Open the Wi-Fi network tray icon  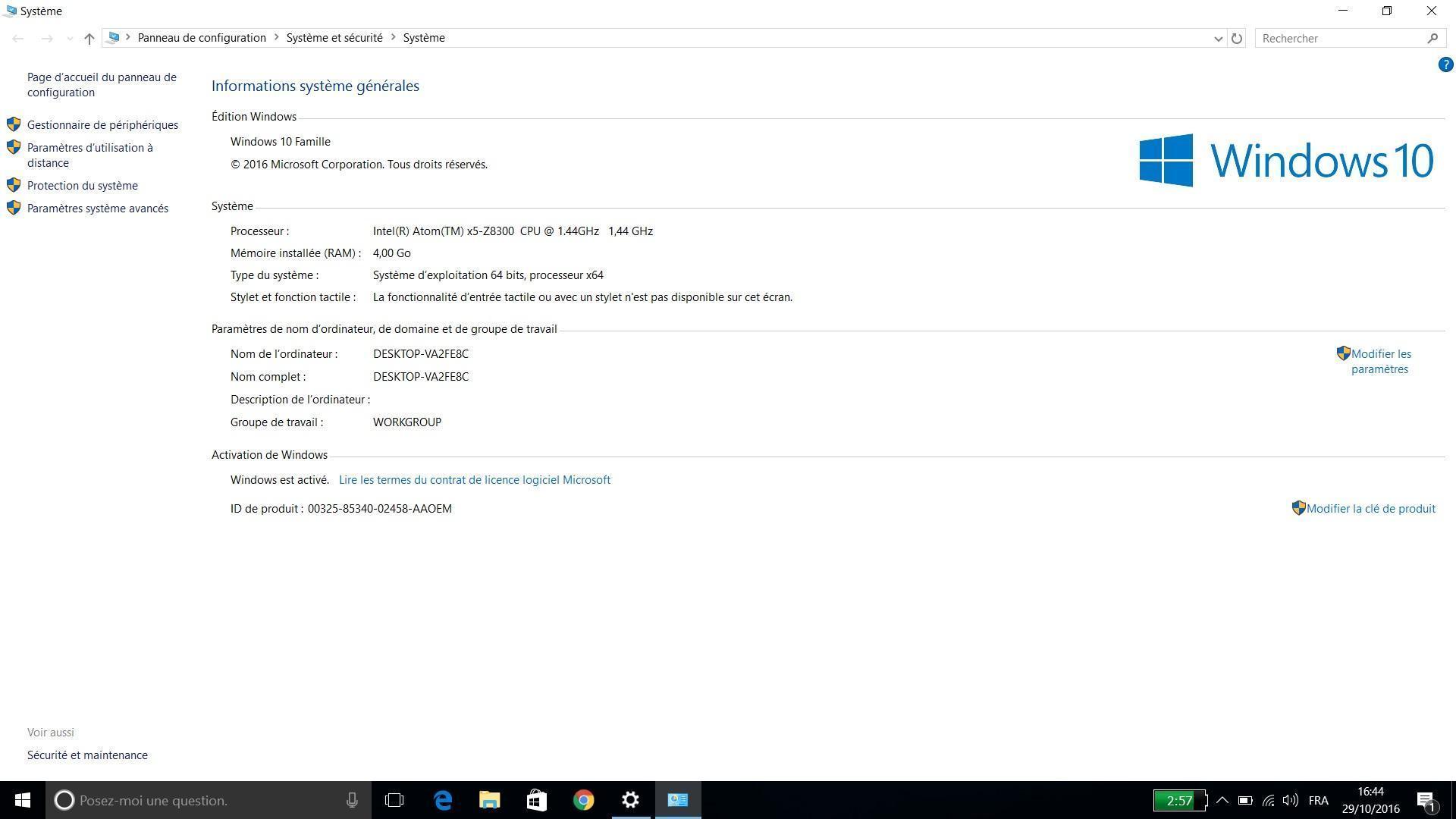[1268, 800]
